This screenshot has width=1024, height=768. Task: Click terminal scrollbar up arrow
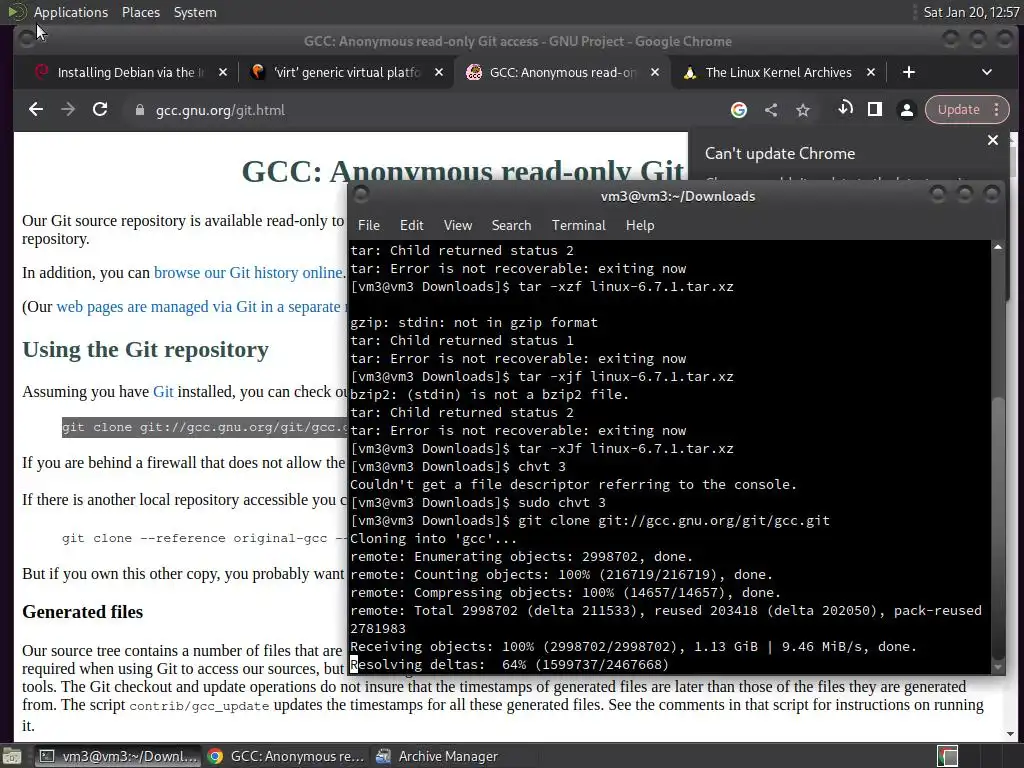pyautogui.click(x=998, y=247)
